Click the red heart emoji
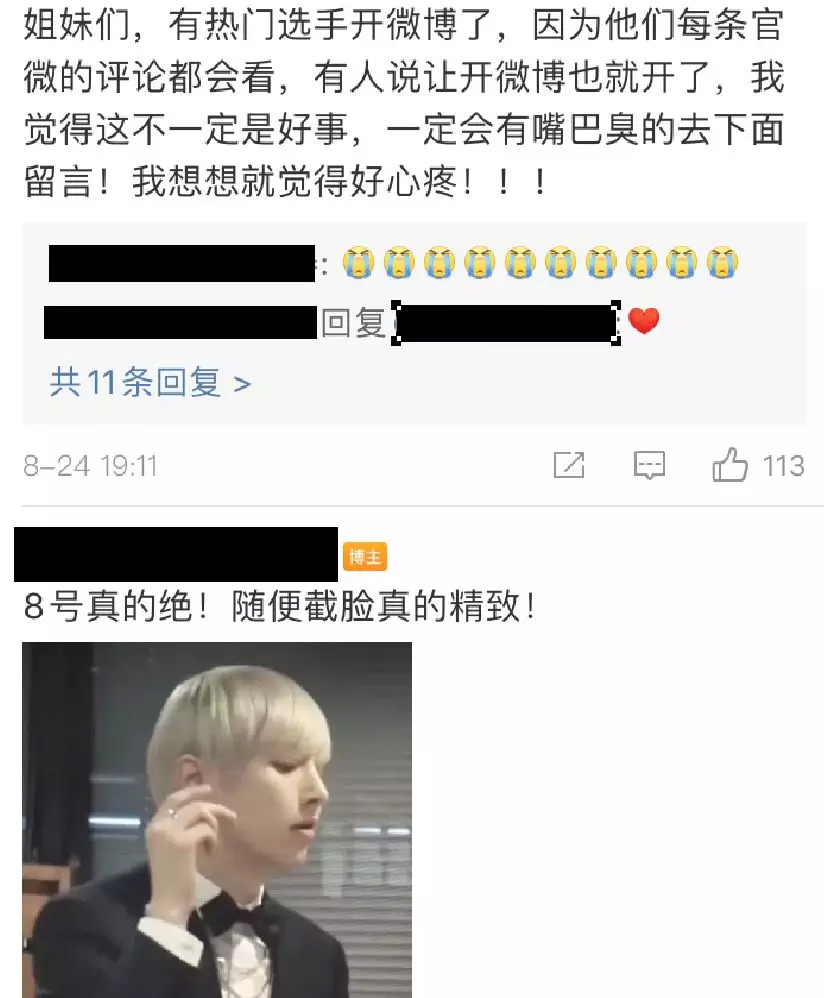This screenshot has height=998, width=824. pos(644,320)
